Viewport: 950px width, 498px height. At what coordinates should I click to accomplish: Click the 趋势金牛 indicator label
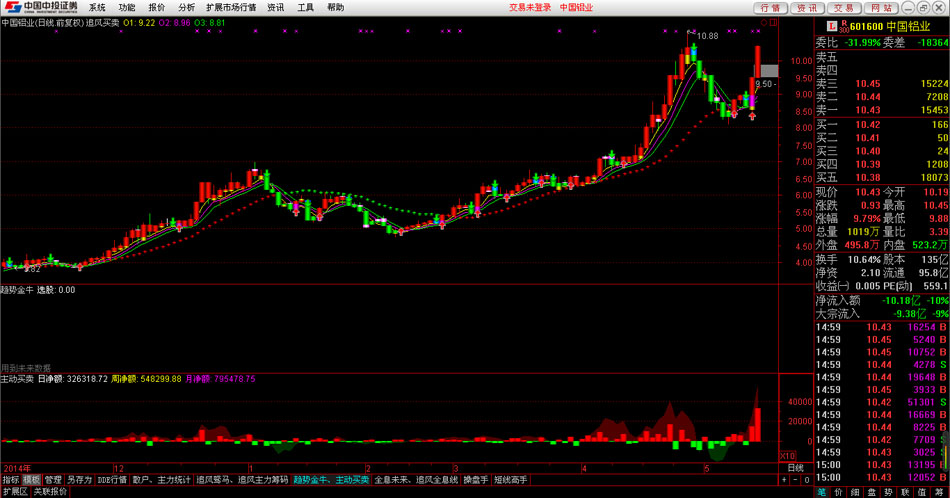click(x=17, y=290)
